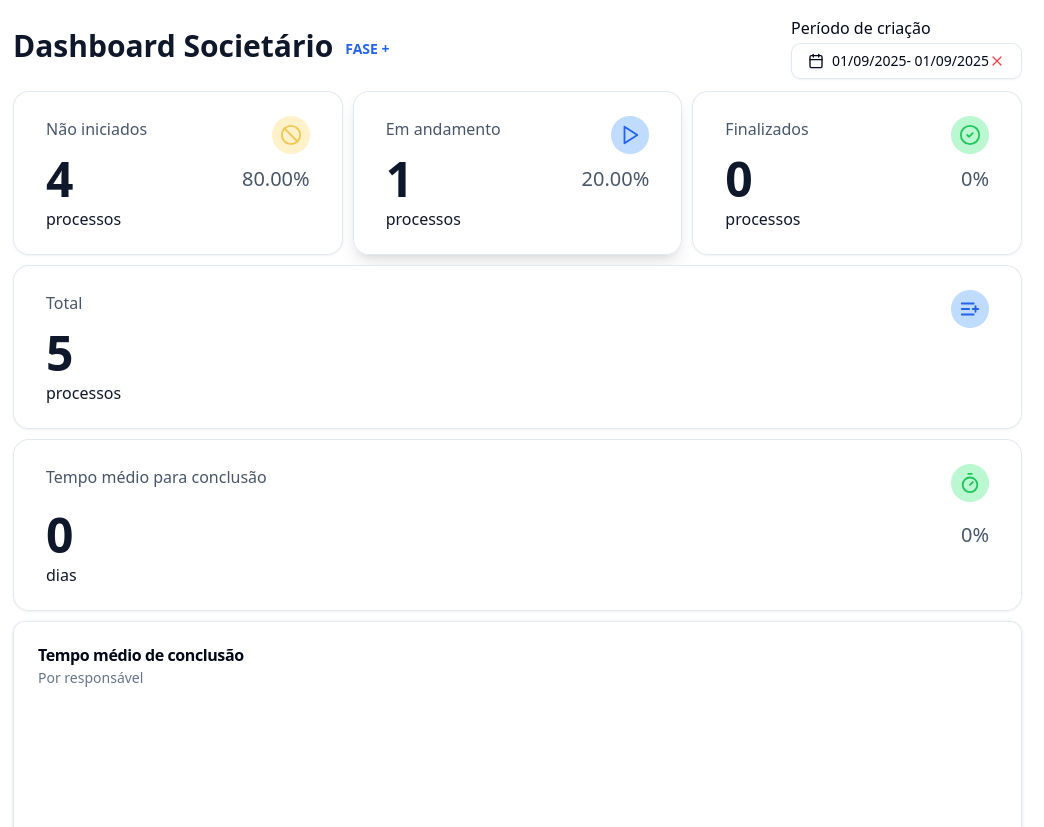Click the green circular badge on Finalizados card
The image size is (1044, 827).
[x=970, y=135]
